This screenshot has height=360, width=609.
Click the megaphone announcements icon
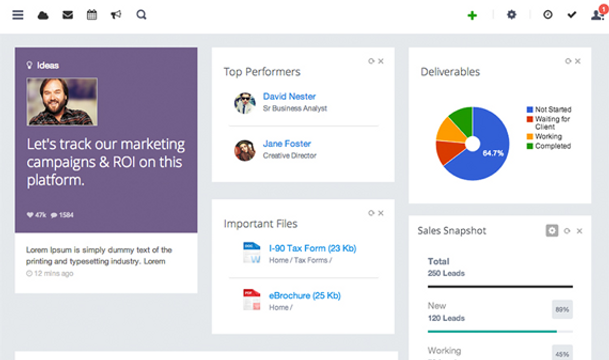pyautogui.click(x=116, y=15)
